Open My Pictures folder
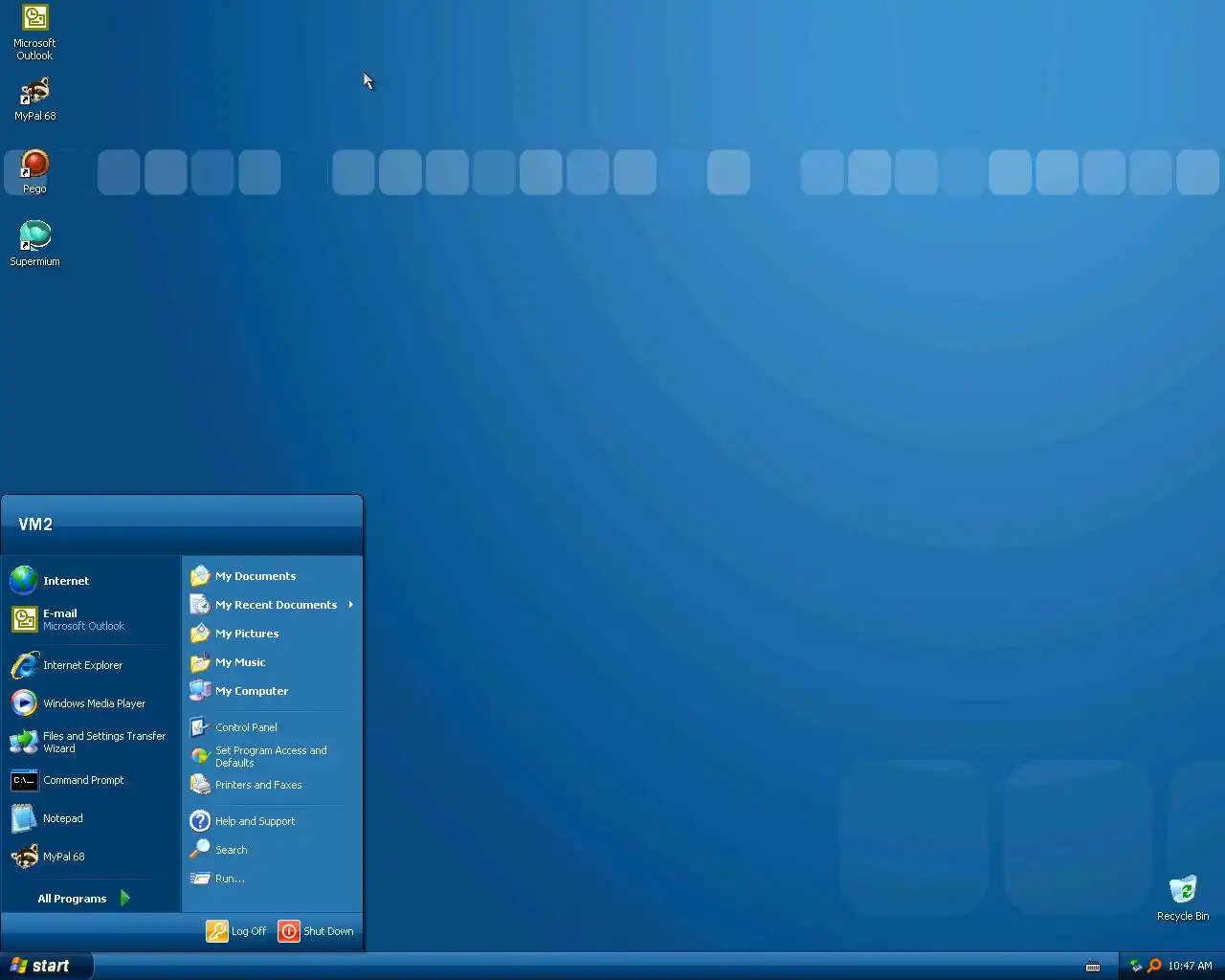The width and height of the screenshot is (1225, 980). coord(272,634)
